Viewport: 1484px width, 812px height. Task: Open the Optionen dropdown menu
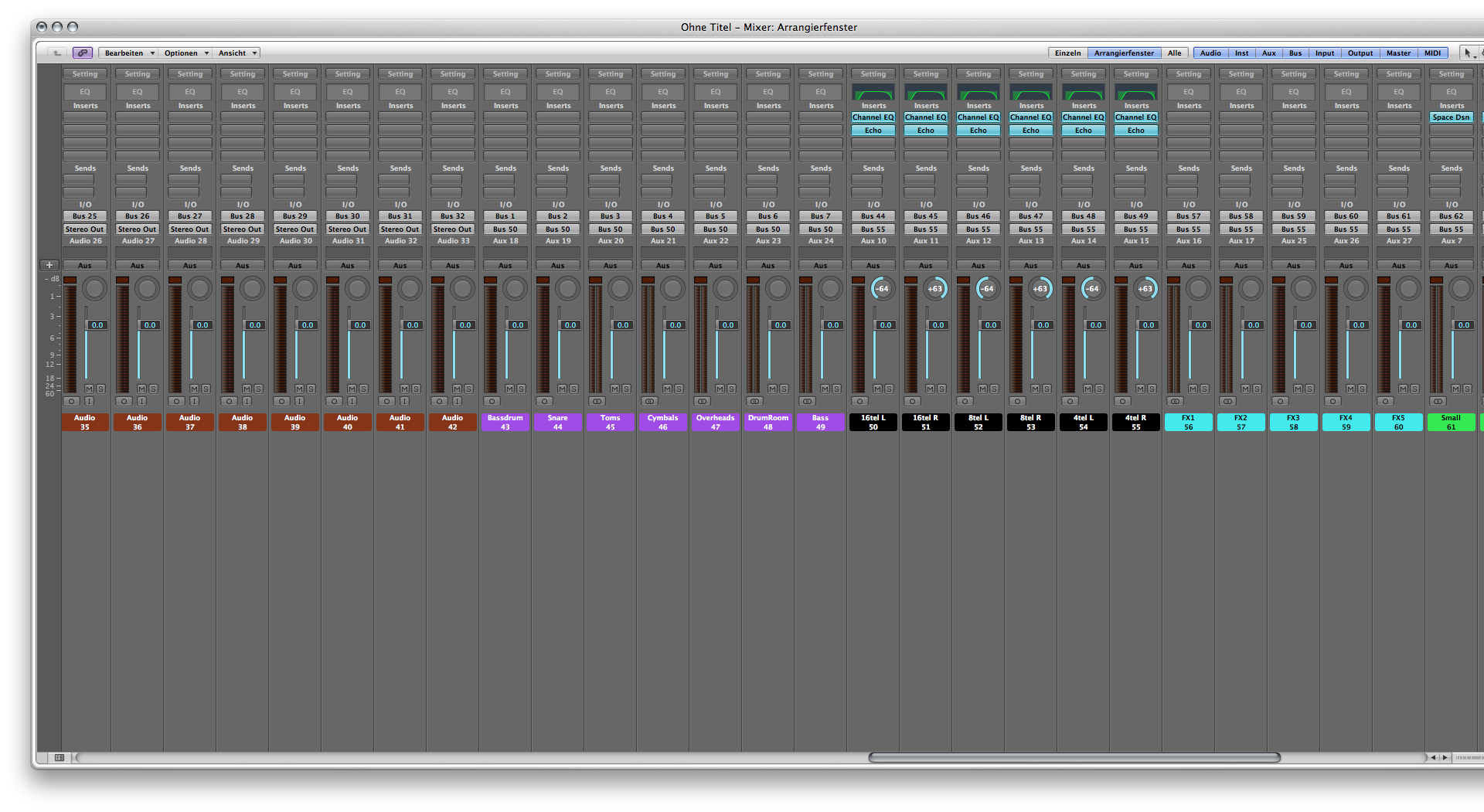pyautogui.click(x=185, y=53)
